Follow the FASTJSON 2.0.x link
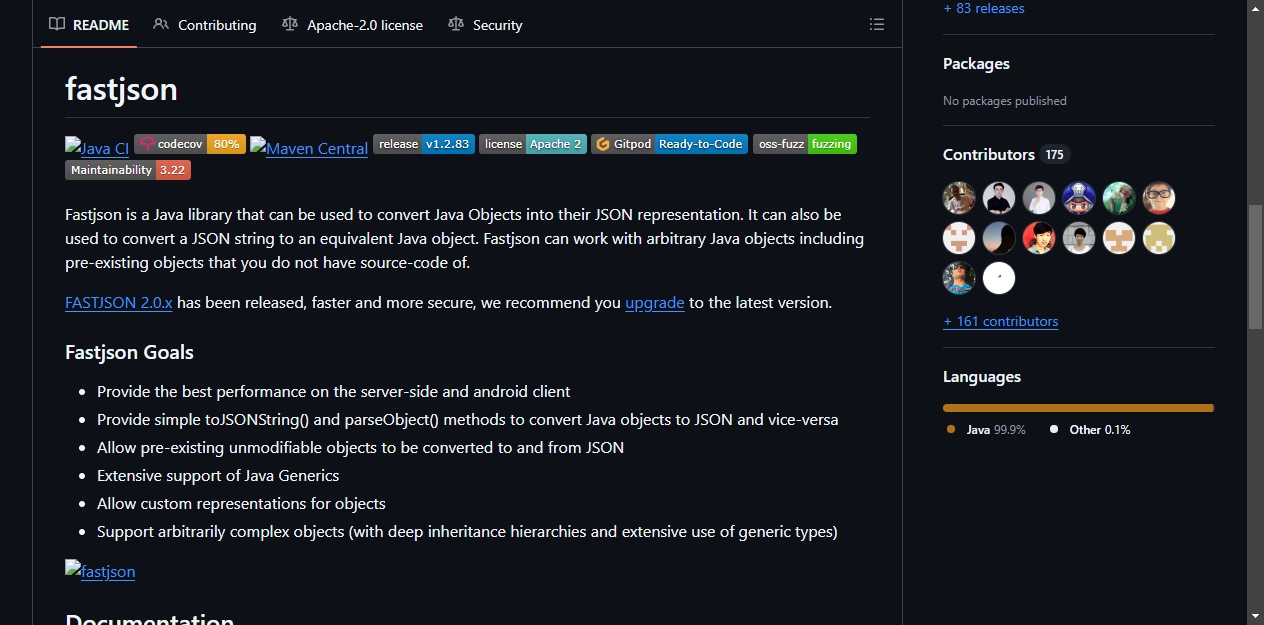The image size is (1264, 625). click(x=119, y=302)
